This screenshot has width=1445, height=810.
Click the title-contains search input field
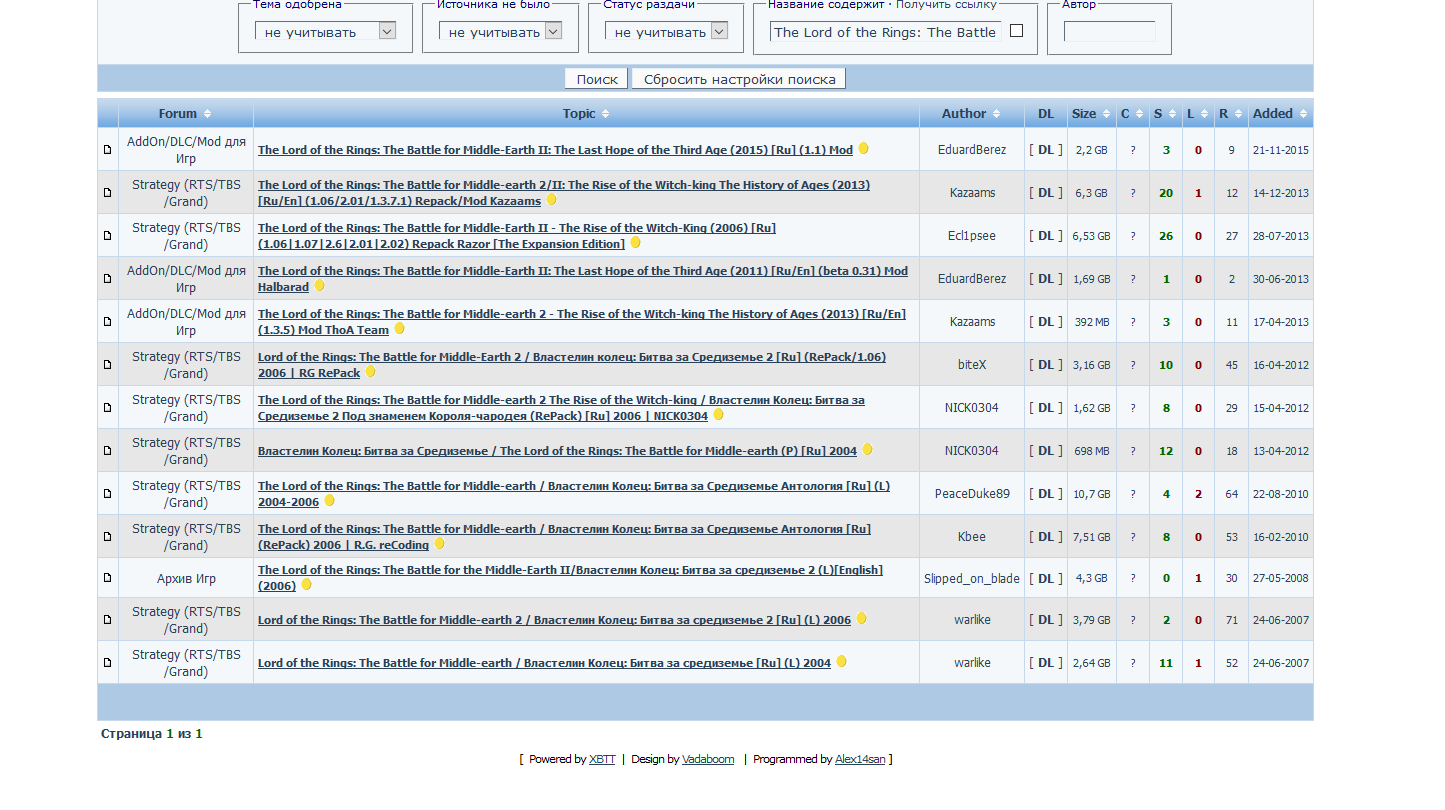point(886,32)
